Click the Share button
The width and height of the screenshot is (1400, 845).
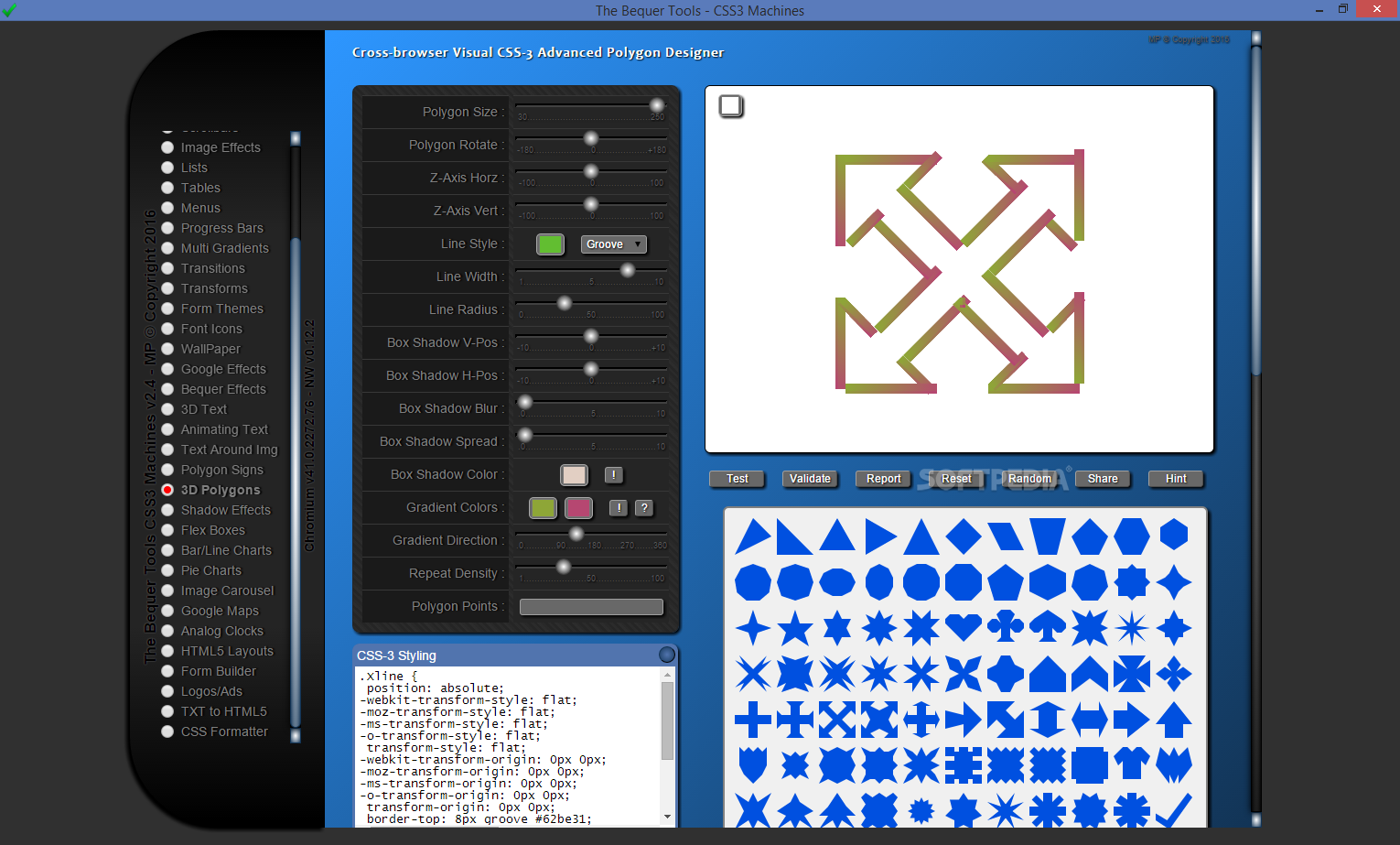pyautogui.click(x=1104, y=479)
